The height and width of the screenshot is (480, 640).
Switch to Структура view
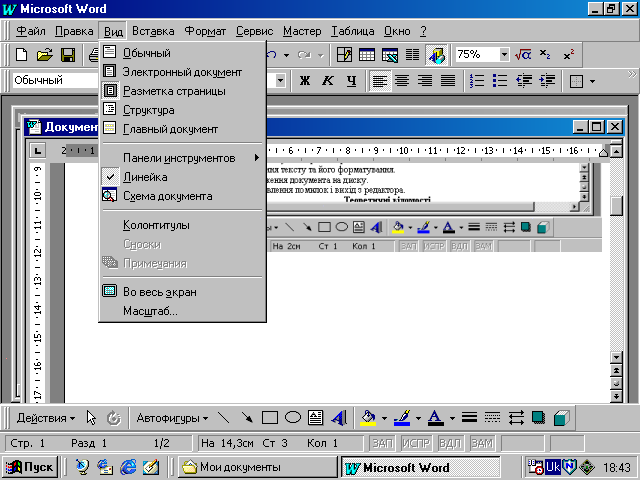[182, 110]
